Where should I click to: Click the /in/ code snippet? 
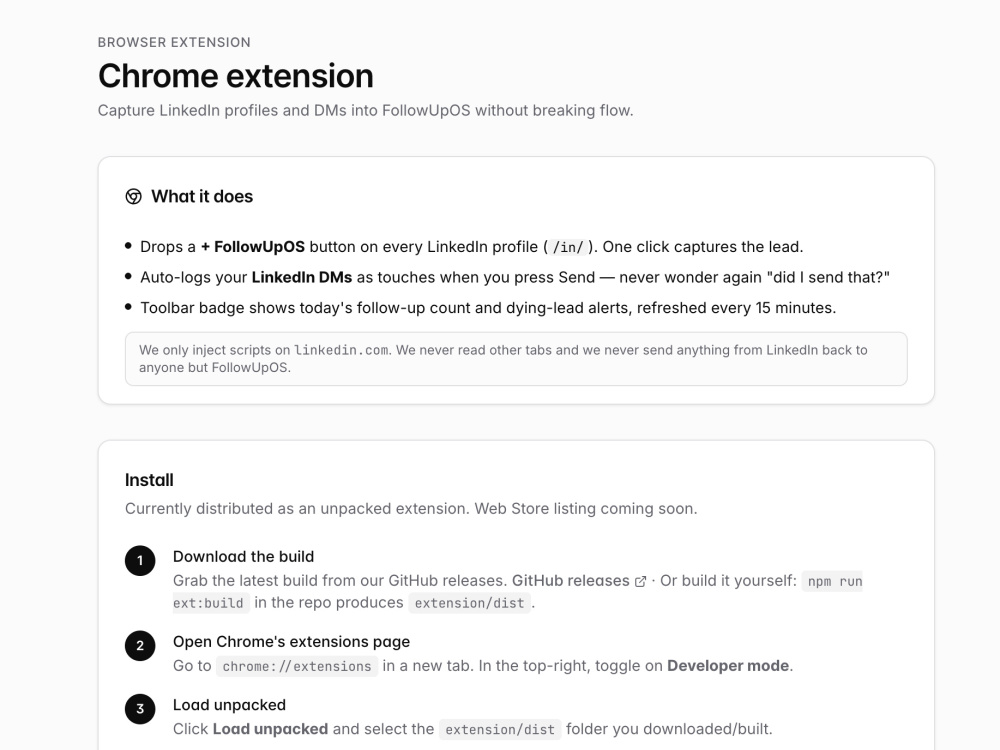[568, 247]
